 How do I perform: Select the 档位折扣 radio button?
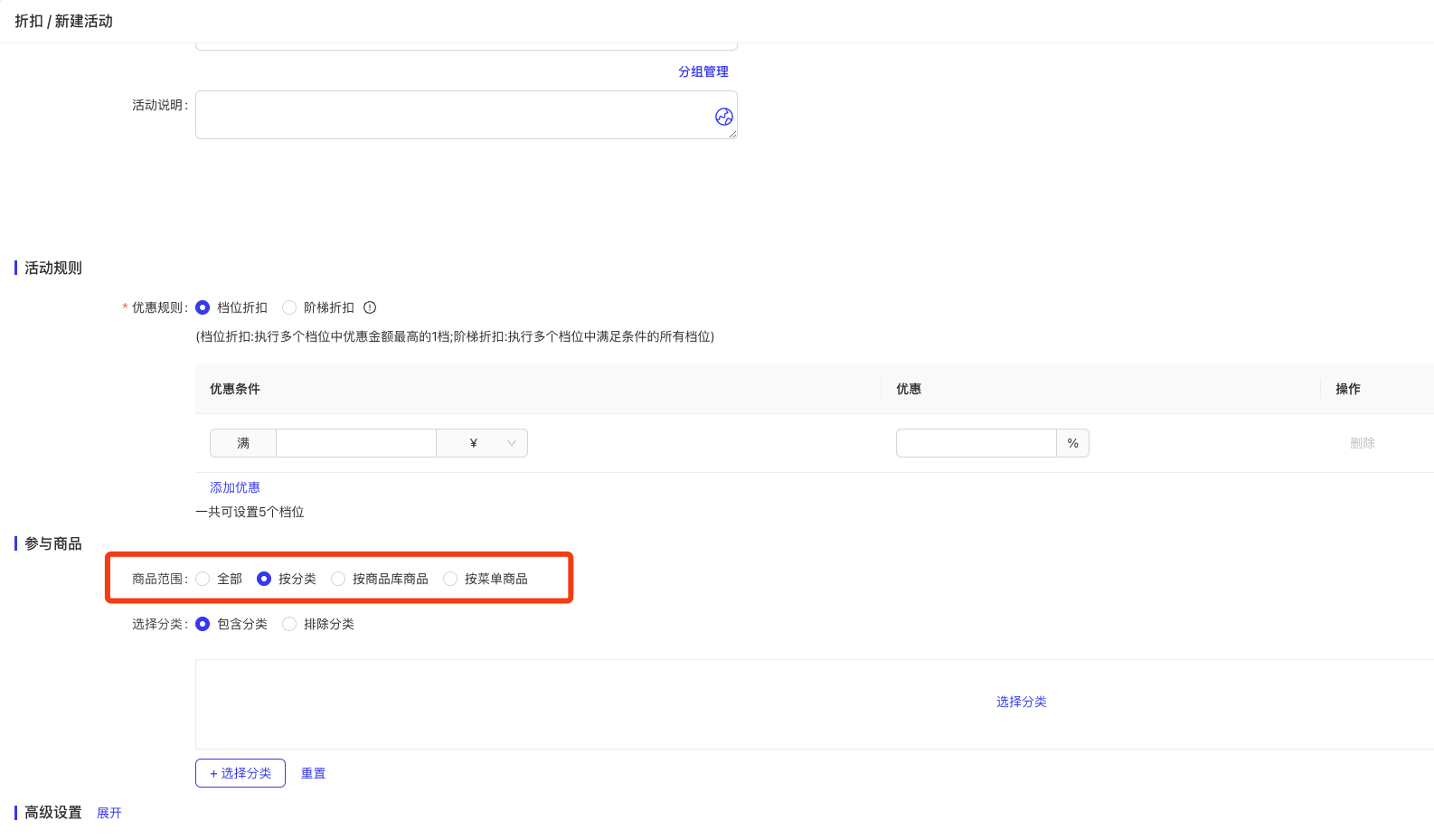[203, 307]
